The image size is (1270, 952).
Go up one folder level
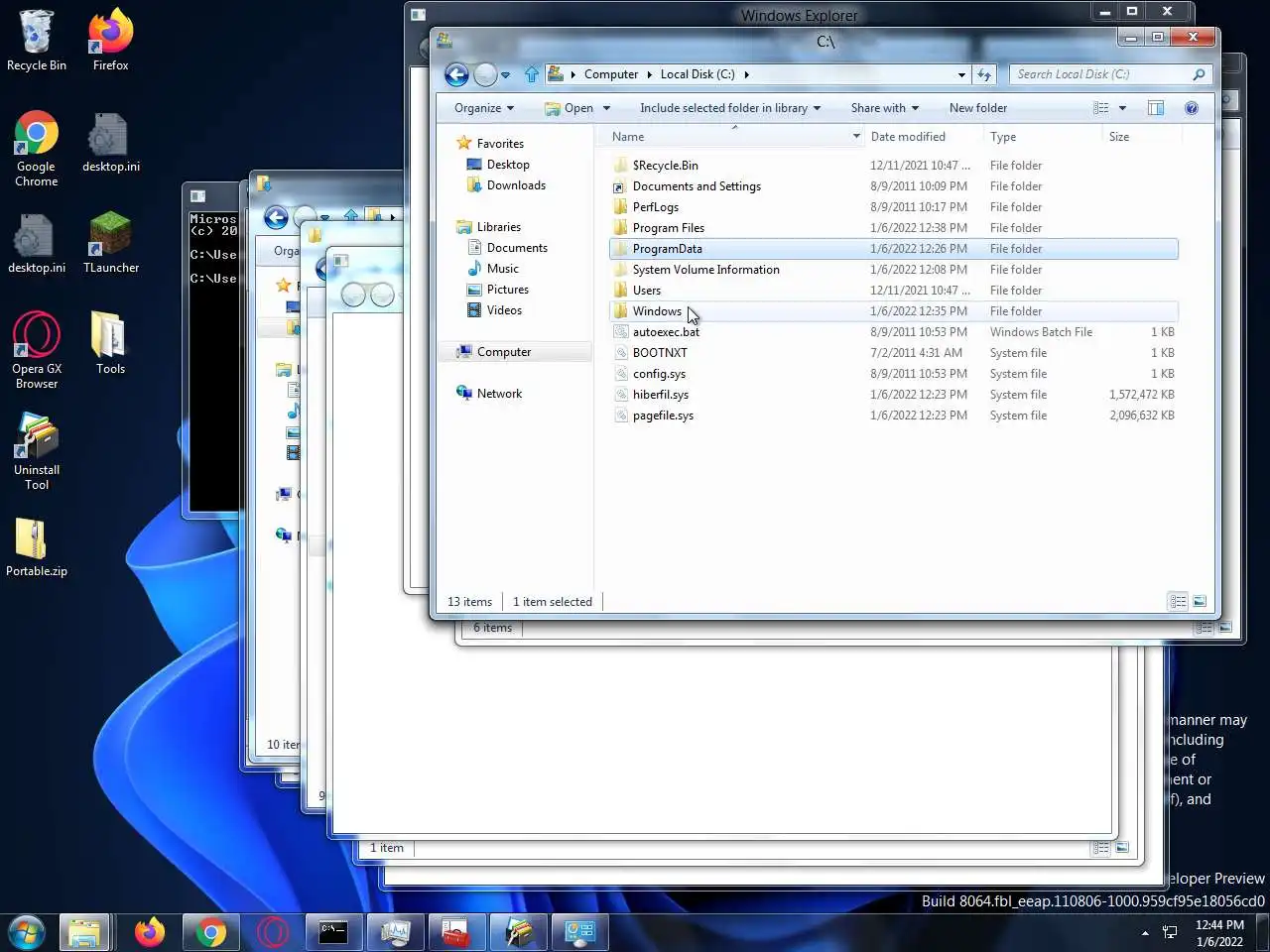click(x=532, y=74)
